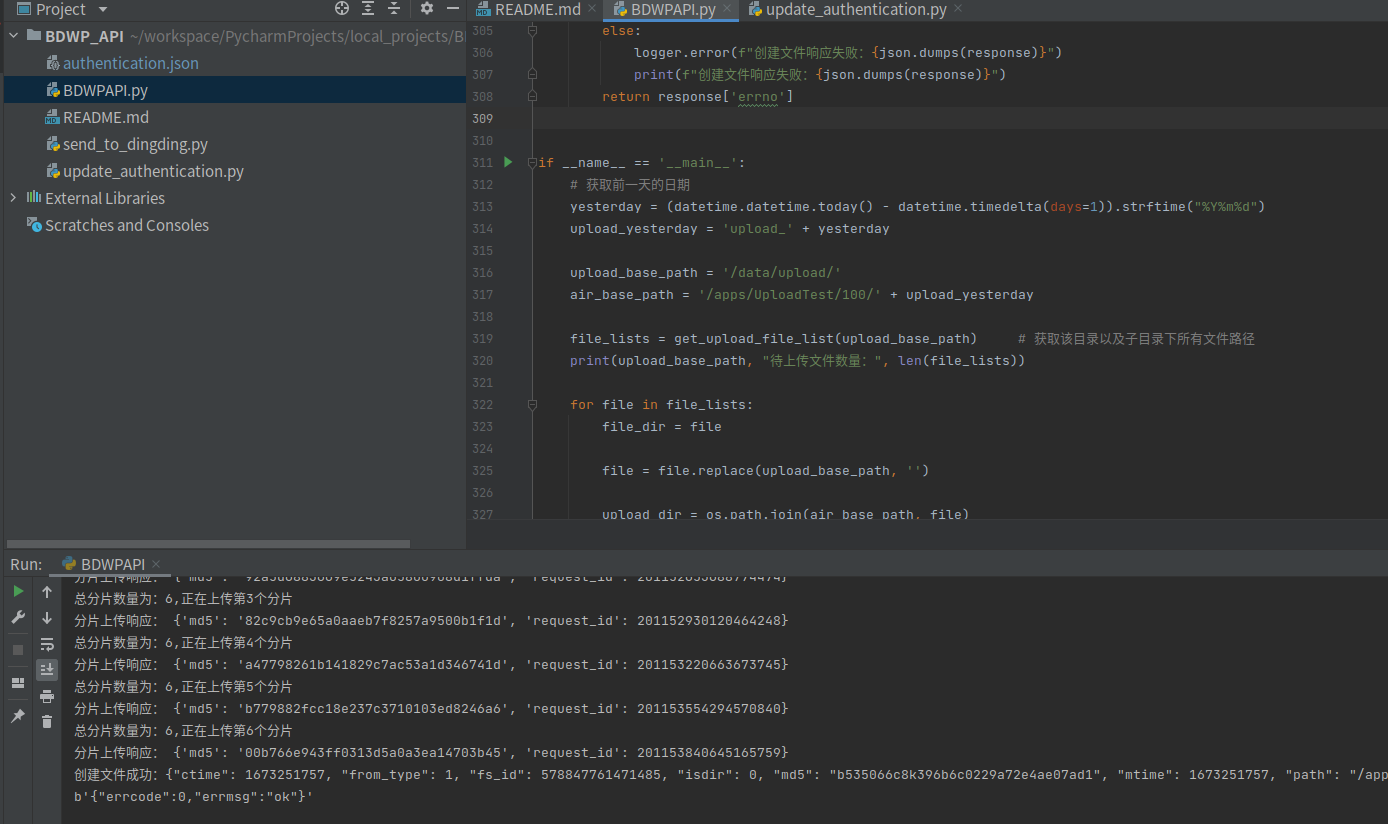This screenshot has height=824, width=1388.
Task: Rerun BDWPAPI with green play button
Action: (x=18, y=591)
